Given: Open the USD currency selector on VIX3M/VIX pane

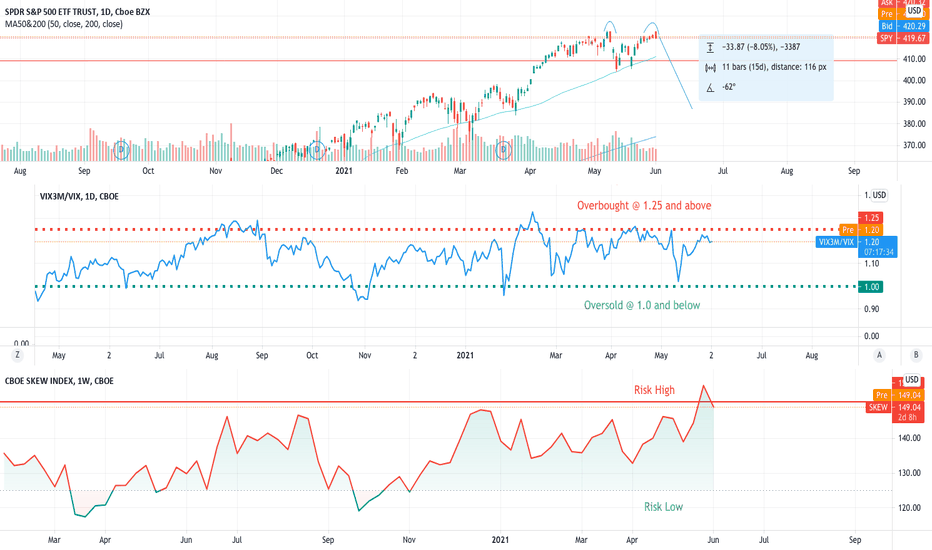Looking at the screenshot, I should tap(879, 195).
